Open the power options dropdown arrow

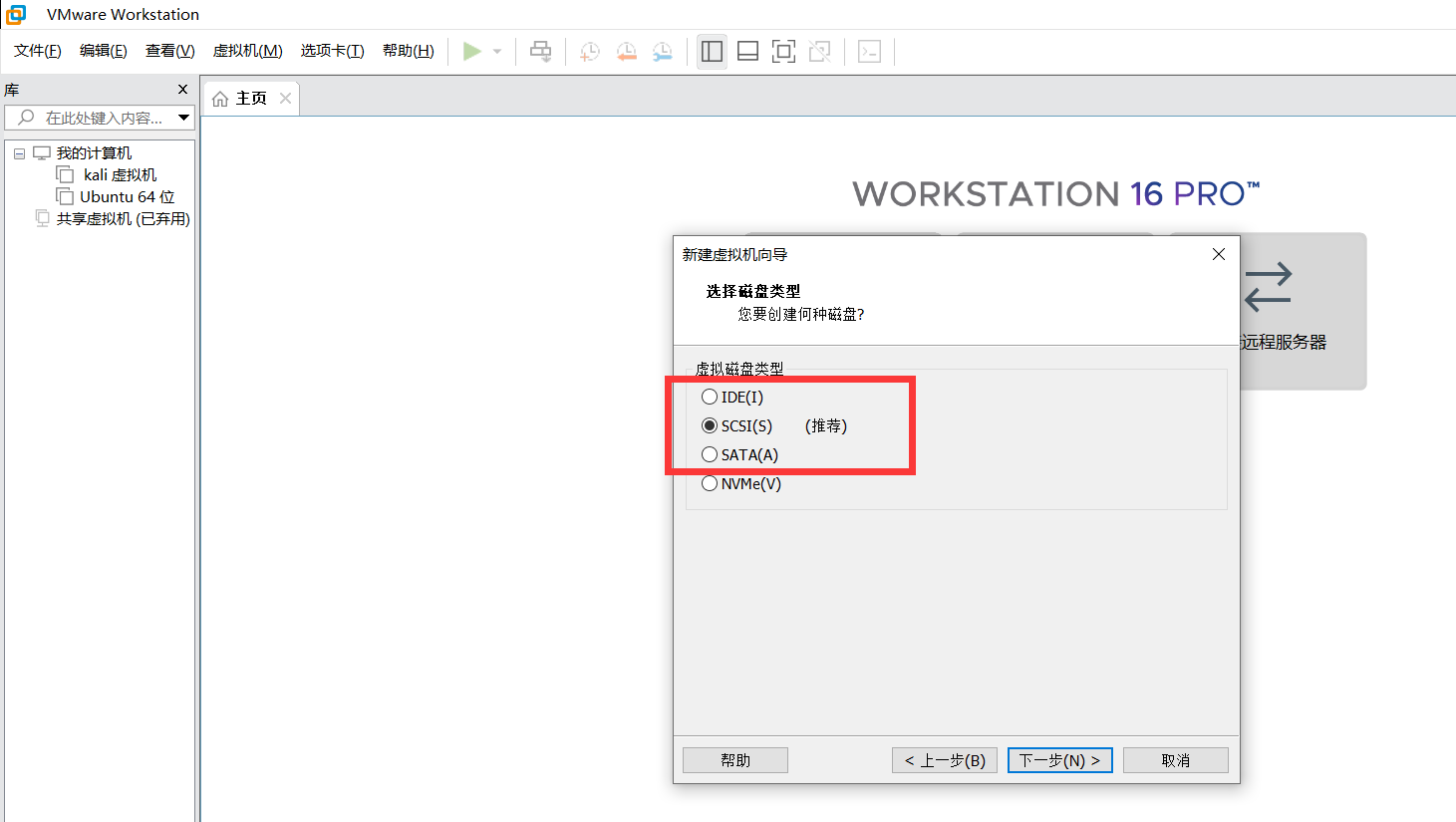point(497,52)
